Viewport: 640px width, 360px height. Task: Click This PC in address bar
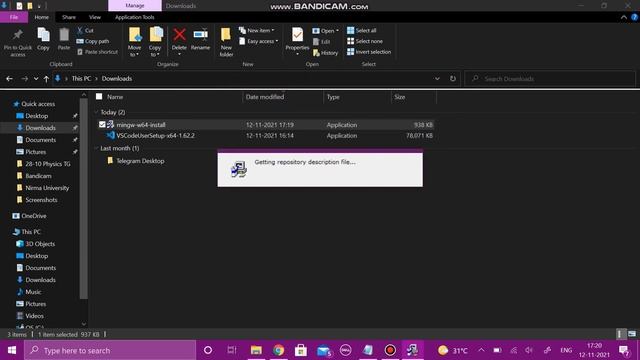click(81, 79)
